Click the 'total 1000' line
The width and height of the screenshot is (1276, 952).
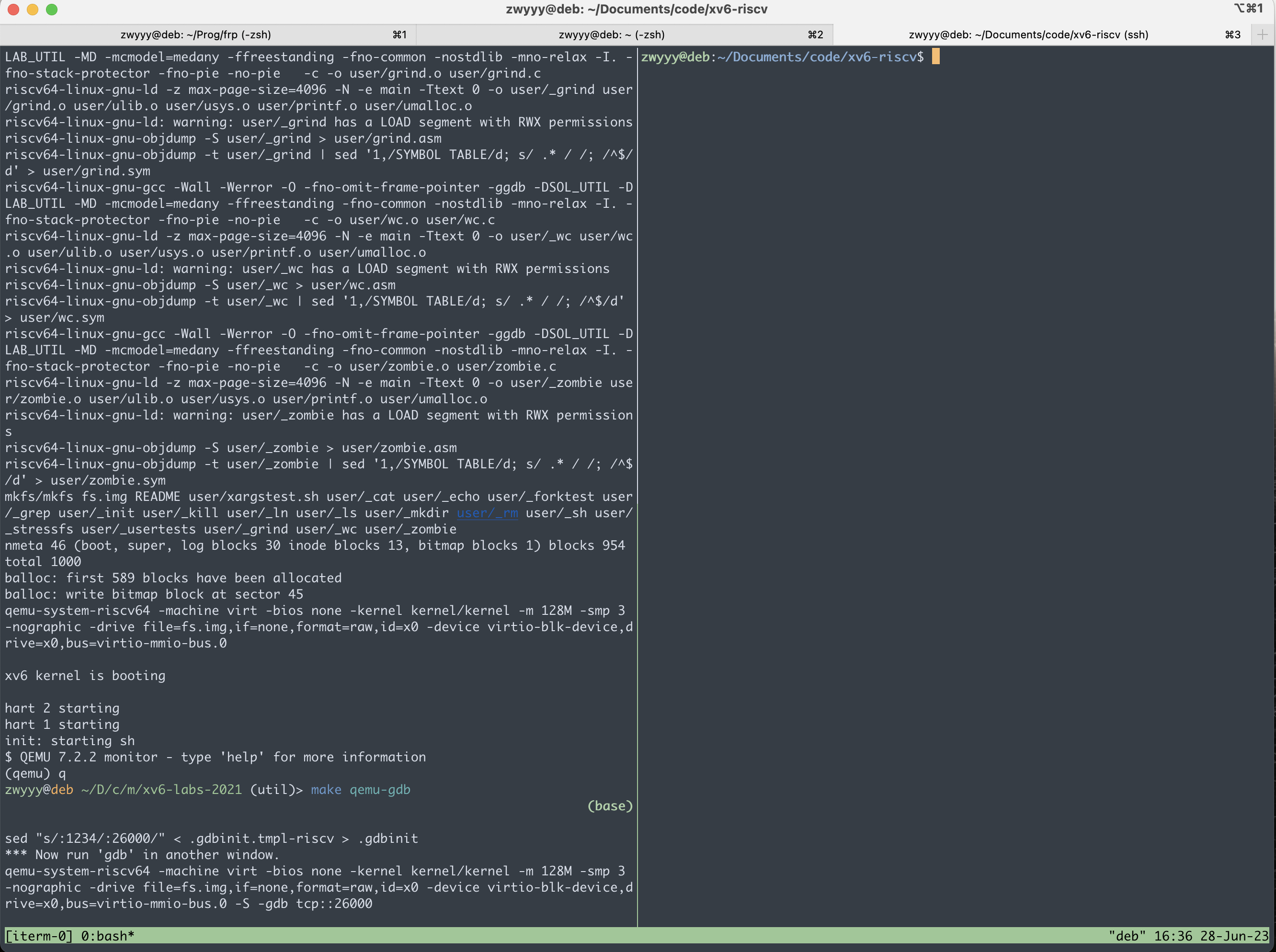(43, 562)
